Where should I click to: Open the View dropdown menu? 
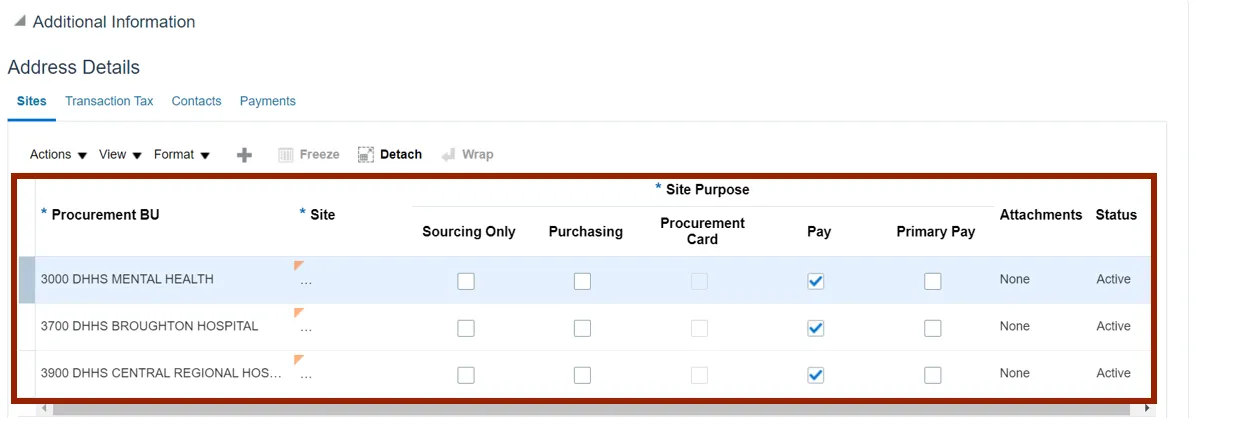click(x=120, y=155)
